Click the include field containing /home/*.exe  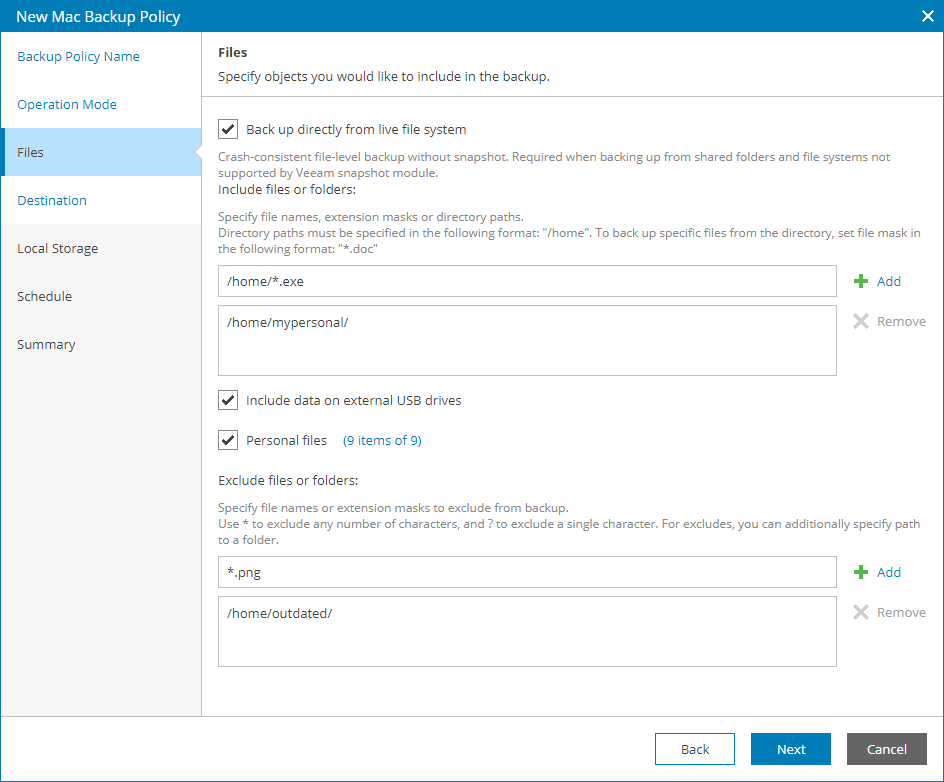click(527, 282)
